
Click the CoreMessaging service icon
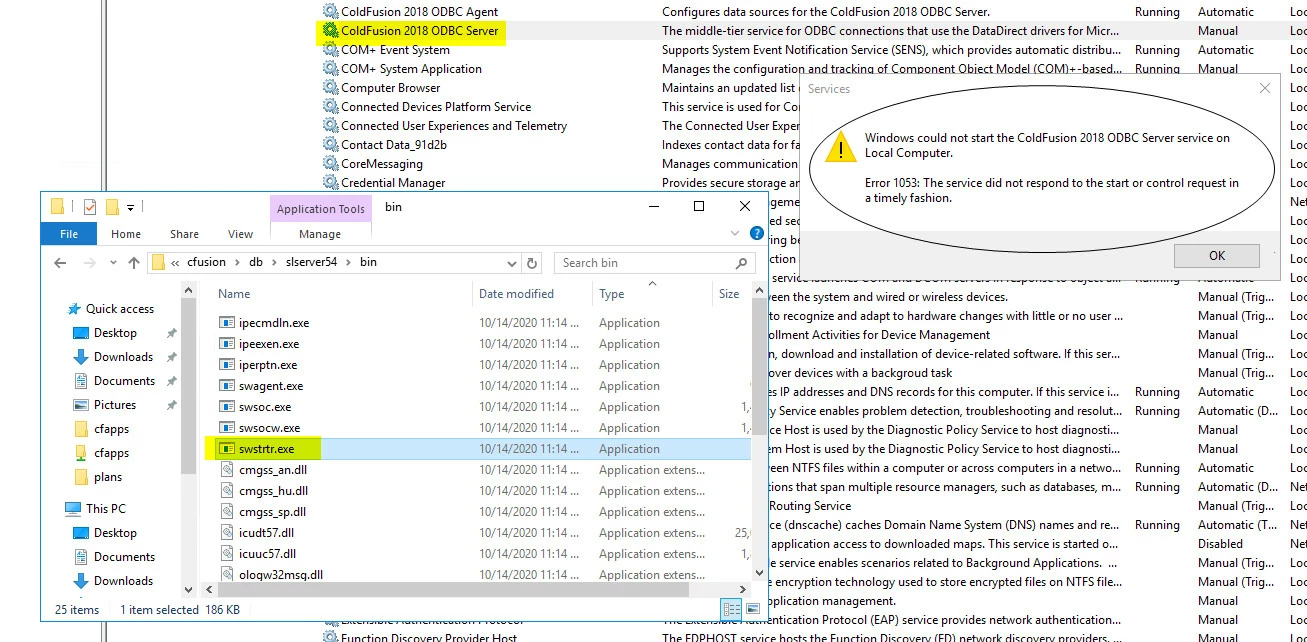[331, 164]
